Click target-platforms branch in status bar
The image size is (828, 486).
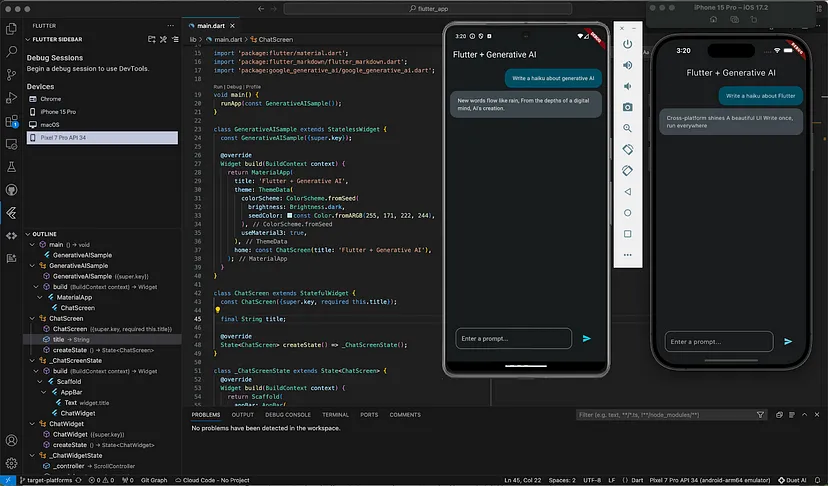click(46, 480)
